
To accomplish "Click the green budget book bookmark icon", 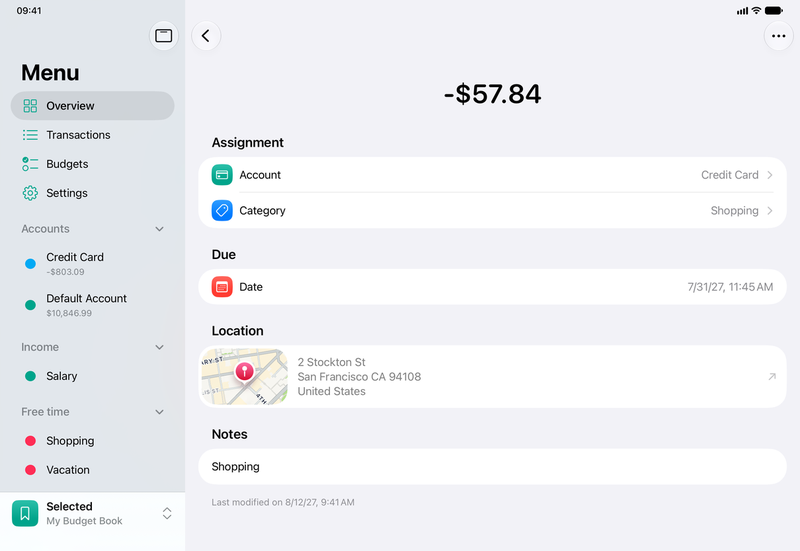I will coord(25,513).
